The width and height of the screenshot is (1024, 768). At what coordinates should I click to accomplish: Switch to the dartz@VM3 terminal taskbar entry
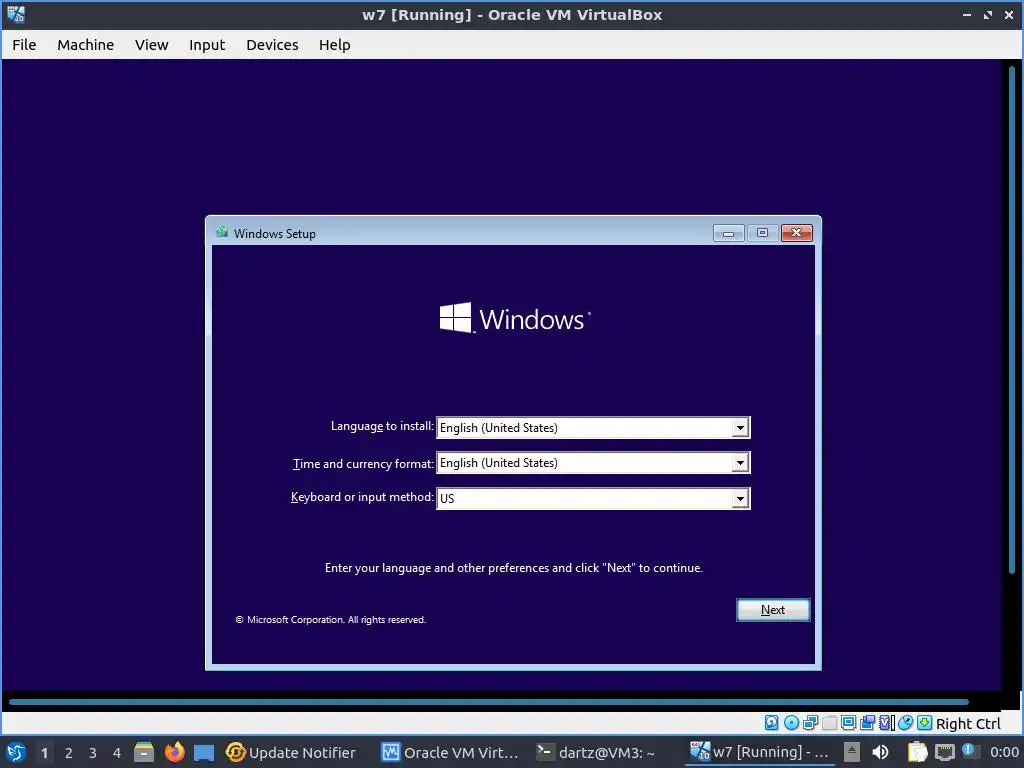pyautogui.click(x=596, y=752)
